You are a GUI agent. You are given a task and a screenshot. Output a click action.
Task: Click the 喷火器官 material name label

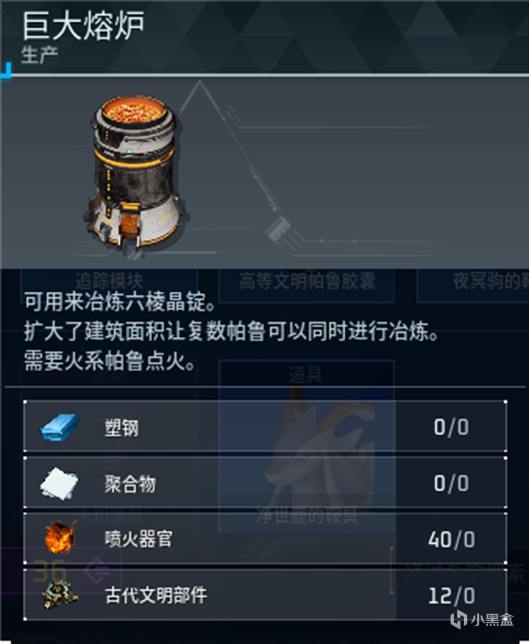tap(138, 539)
